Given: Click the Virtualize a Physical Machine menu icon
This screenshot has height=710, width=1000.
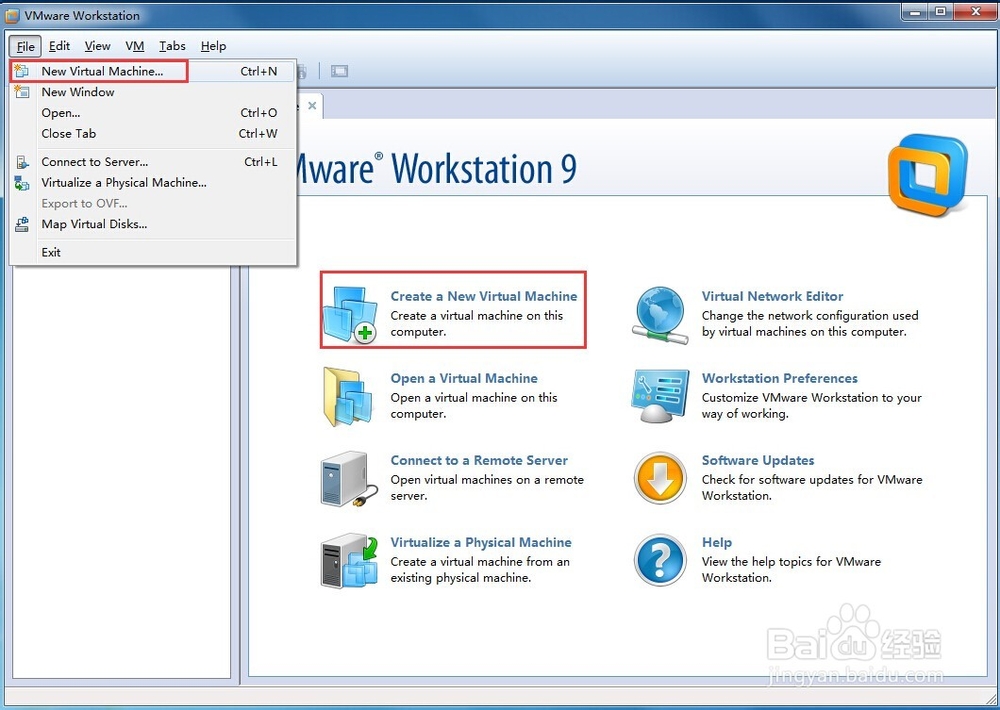Looking at the screenshot, I should coord(22,183).
